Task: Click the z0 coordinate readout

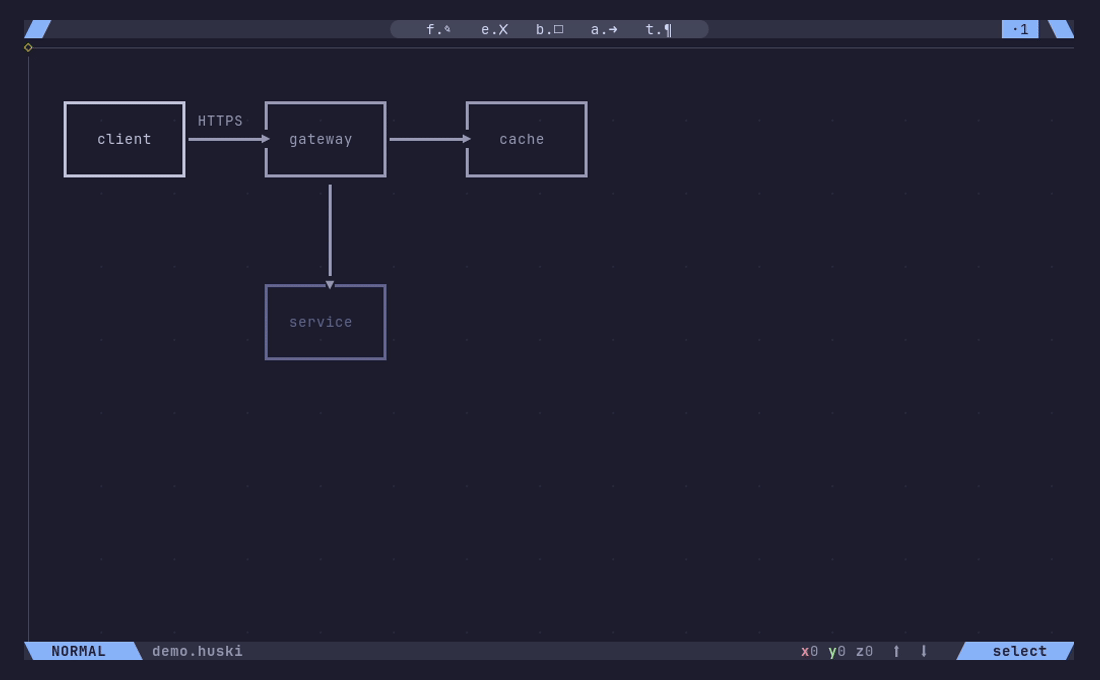Action: 864,651
